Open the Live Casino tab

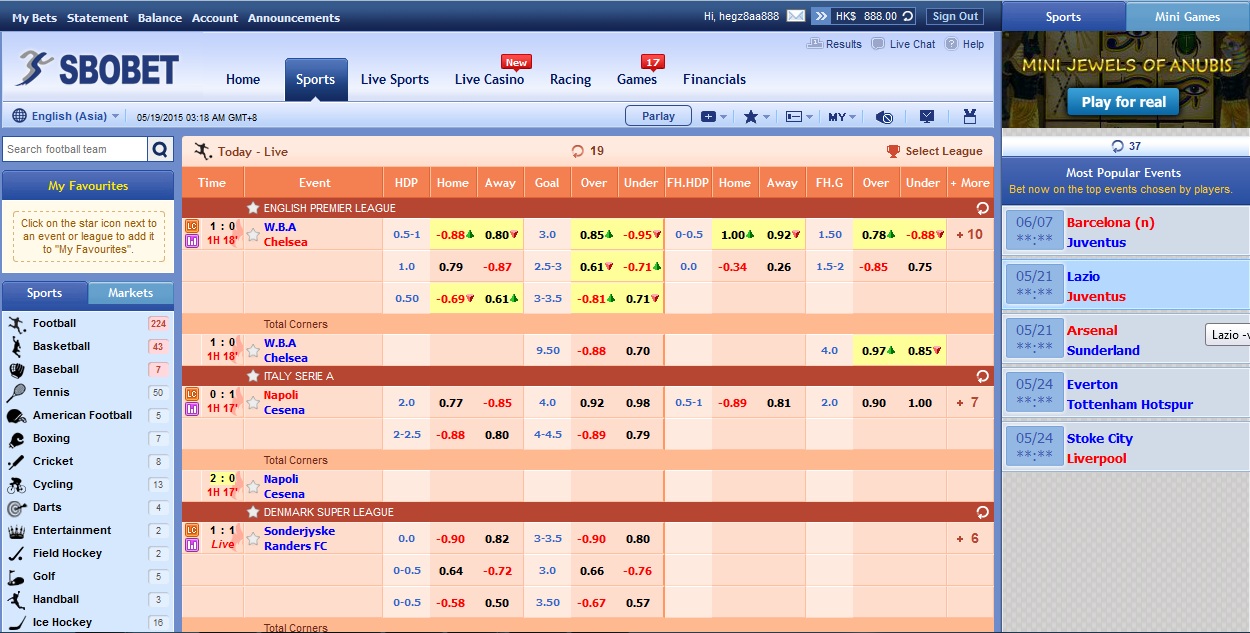coord(489,79)
